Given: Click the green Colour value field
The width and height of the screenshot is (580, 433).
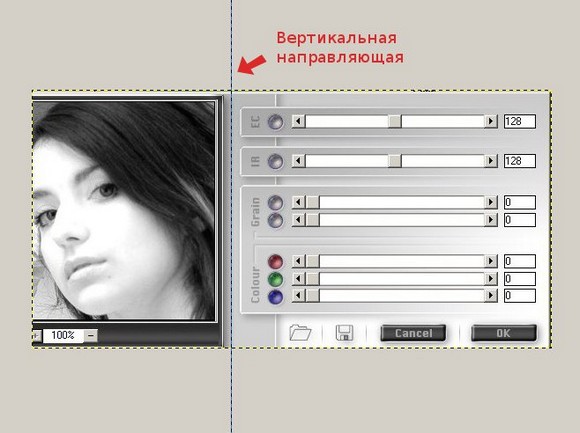Looking at the screenshot, I should 520,278.
